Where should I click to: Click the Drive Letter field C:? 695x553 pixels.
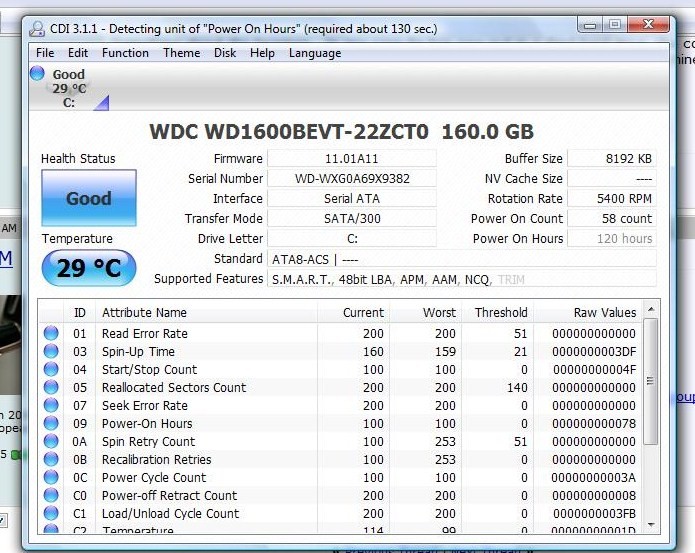point(351,239)
